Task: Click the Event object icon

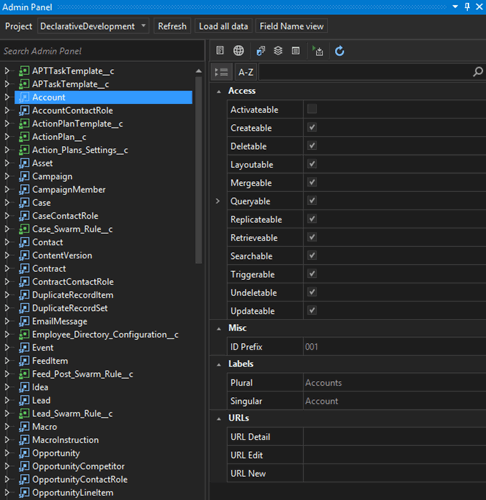Action: [24, 347]
